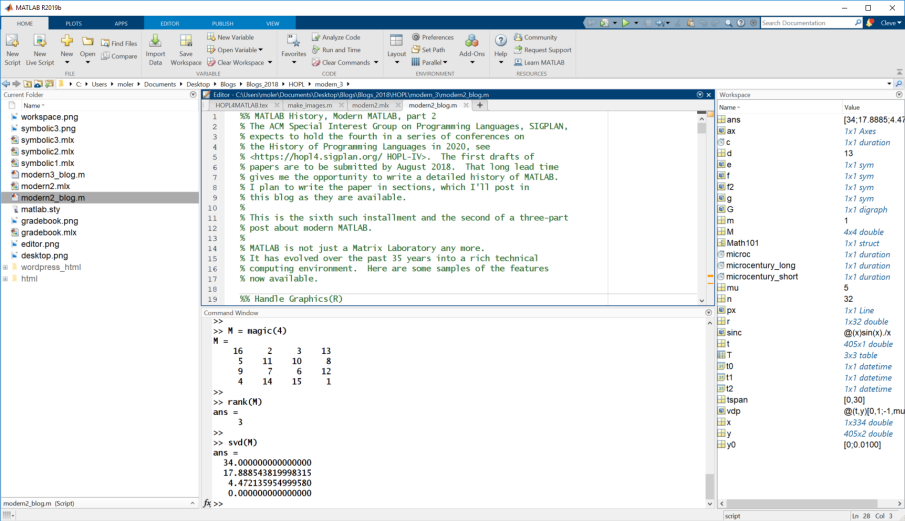The image size is (905, 521).
Task: Click Set Path
Action: click(x=428, y=50)
